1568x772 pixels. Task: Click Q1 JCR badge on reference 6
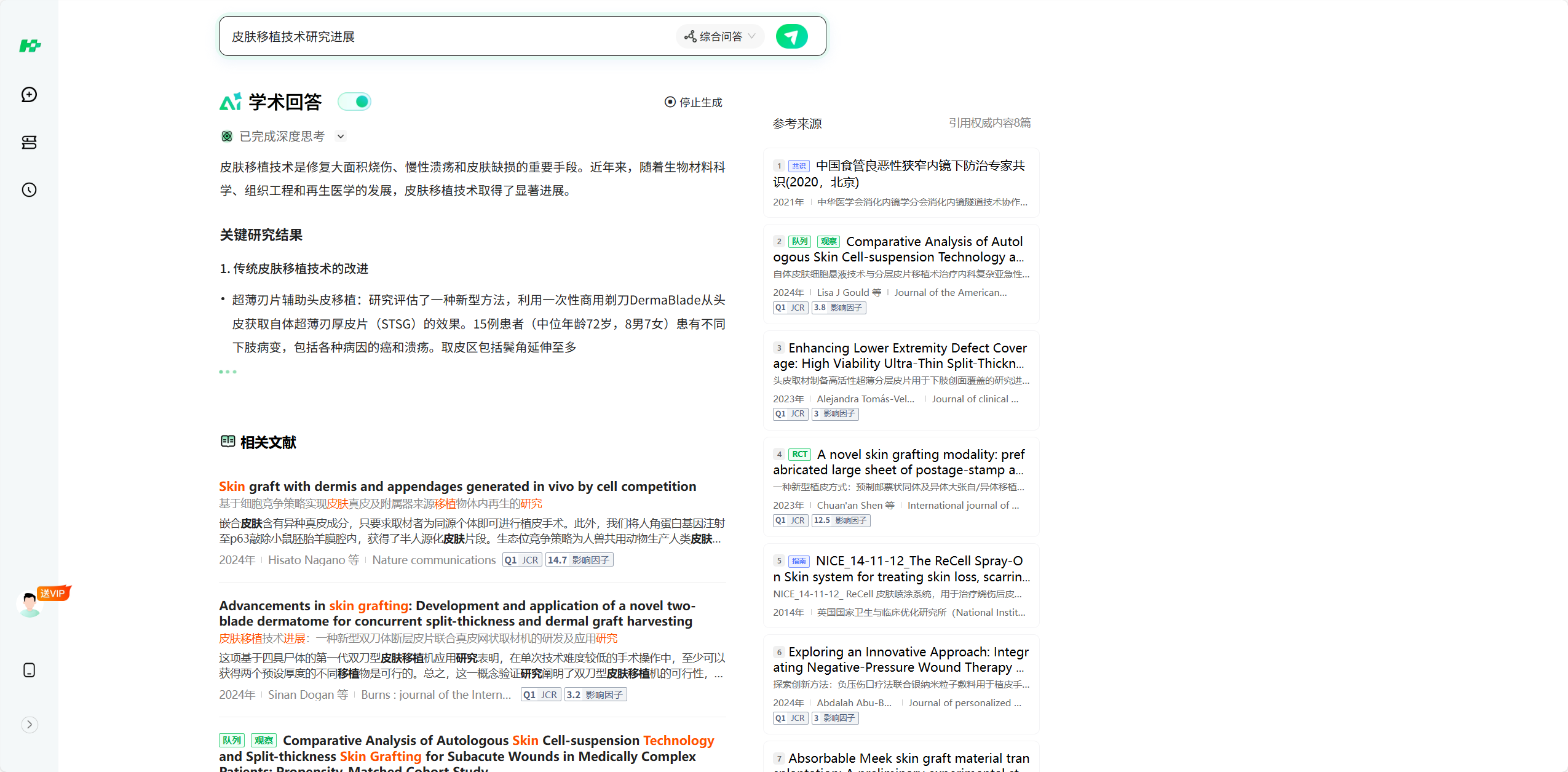click(790, 718)
